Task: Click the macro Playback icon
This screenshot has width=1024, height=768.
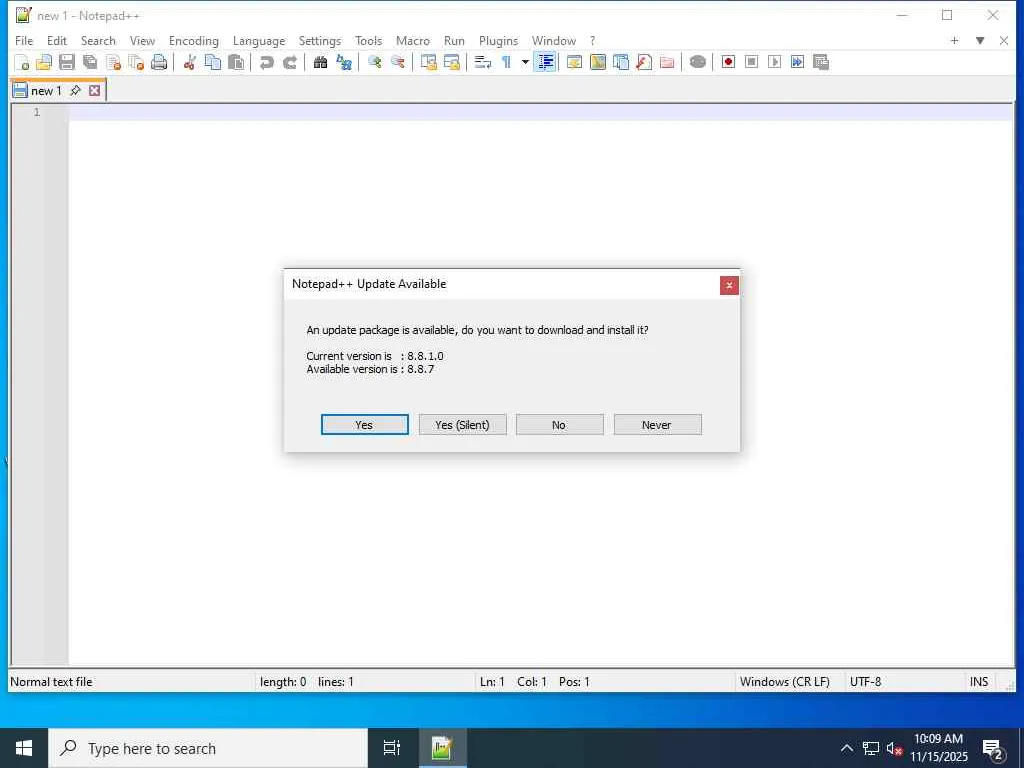Action: [x=775, y=63]
